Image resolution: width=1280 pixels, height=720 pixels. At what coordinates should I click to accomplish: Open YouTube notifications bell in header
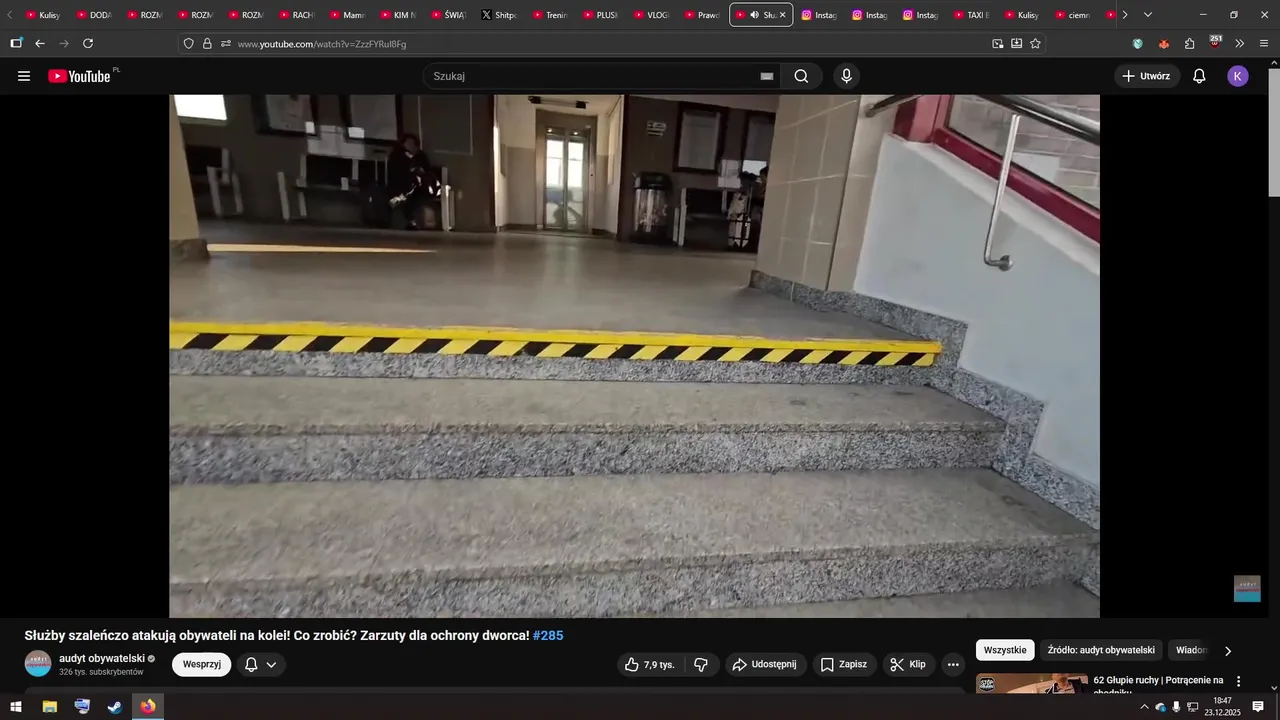point(1199,76)
